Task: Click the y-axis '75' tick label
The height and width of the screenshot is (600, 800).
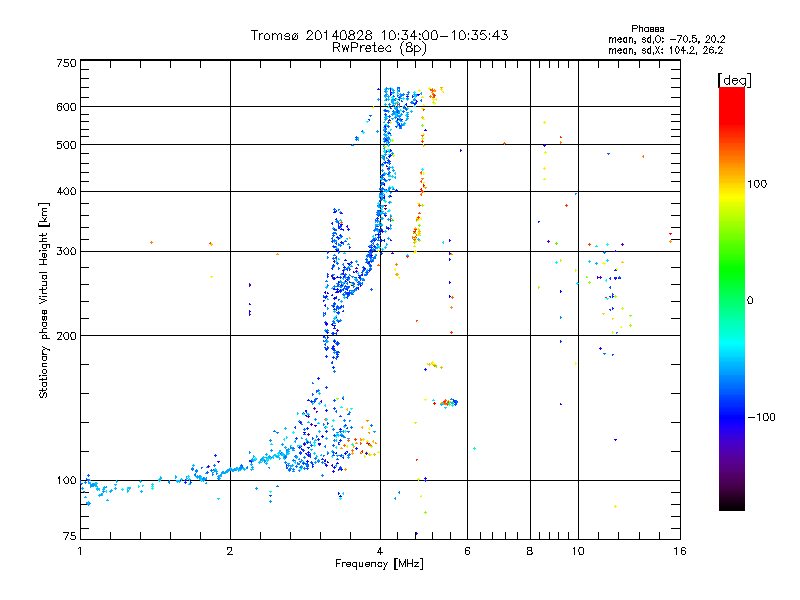Action: tap(70, 536)
